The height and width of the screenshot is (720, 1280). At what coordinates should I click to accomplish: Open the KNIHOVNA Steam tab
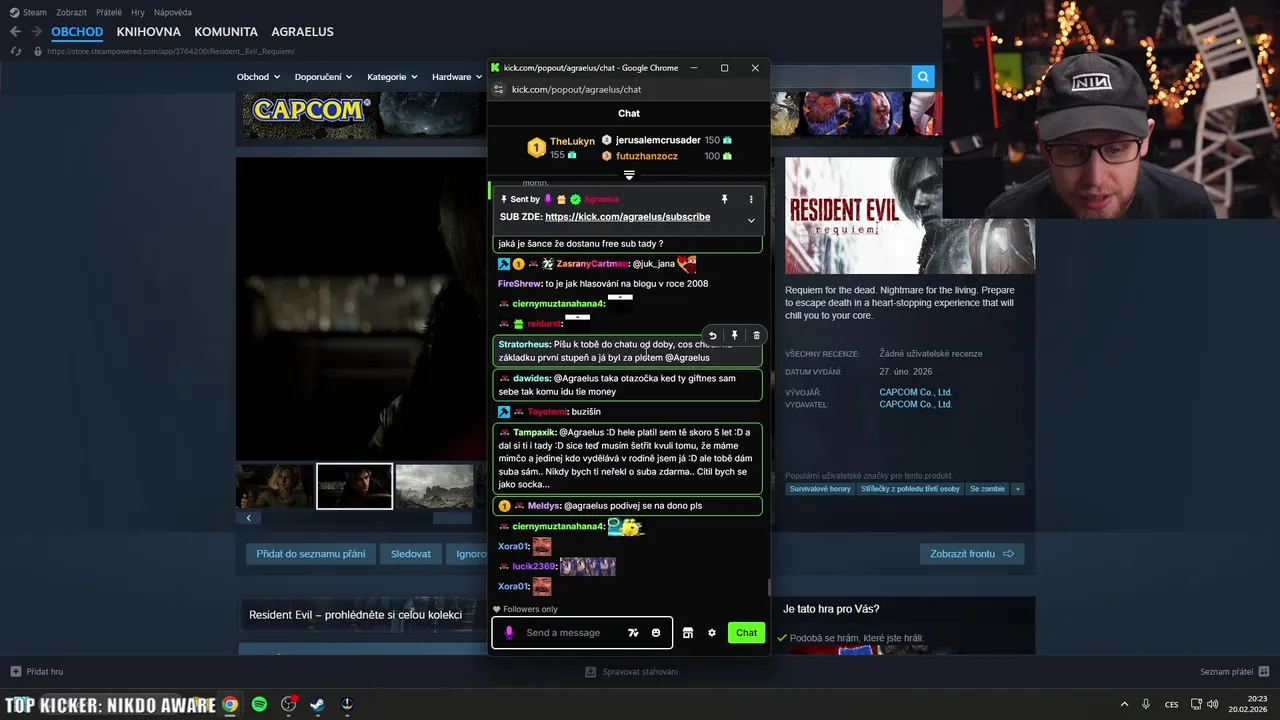[149, 32]
